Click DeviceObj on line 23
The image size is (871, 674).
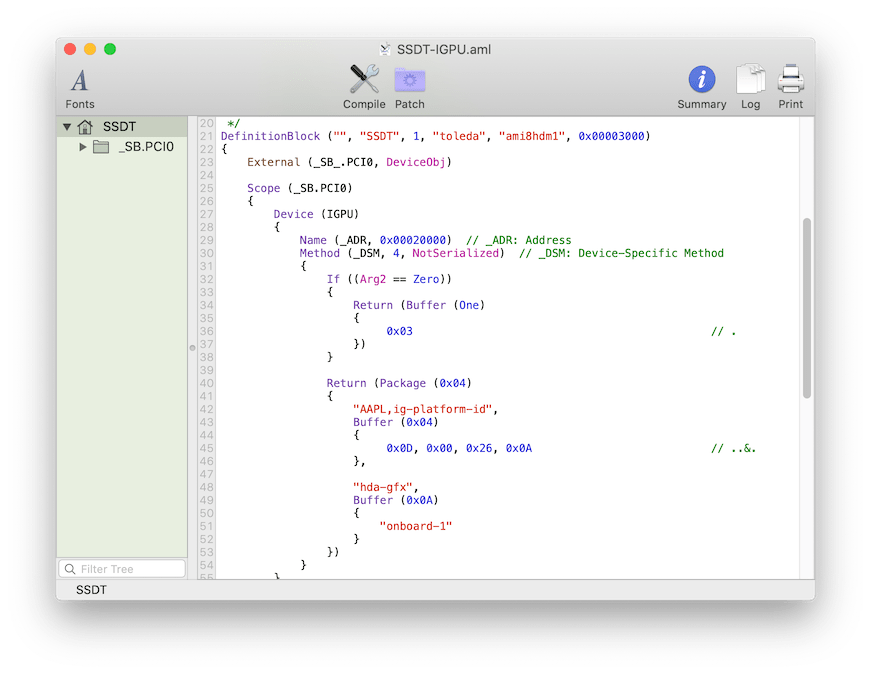[x=416, y=162]
